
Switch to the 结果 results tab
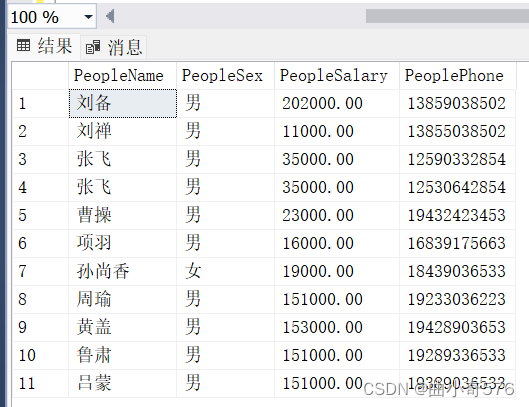[44, 46]
